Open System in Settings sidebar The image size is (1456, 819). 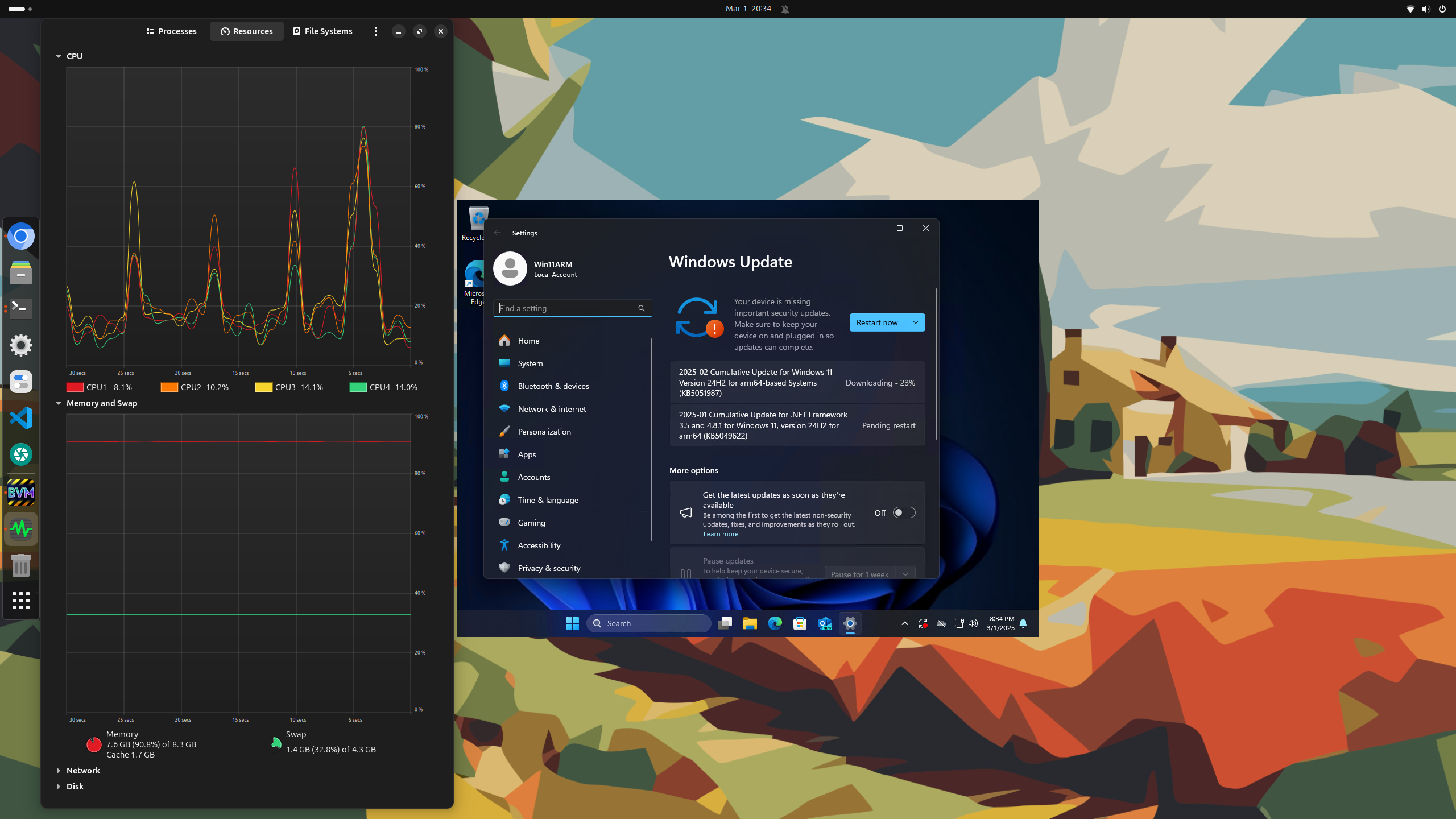pyautogui.click(x=572, y=363)
